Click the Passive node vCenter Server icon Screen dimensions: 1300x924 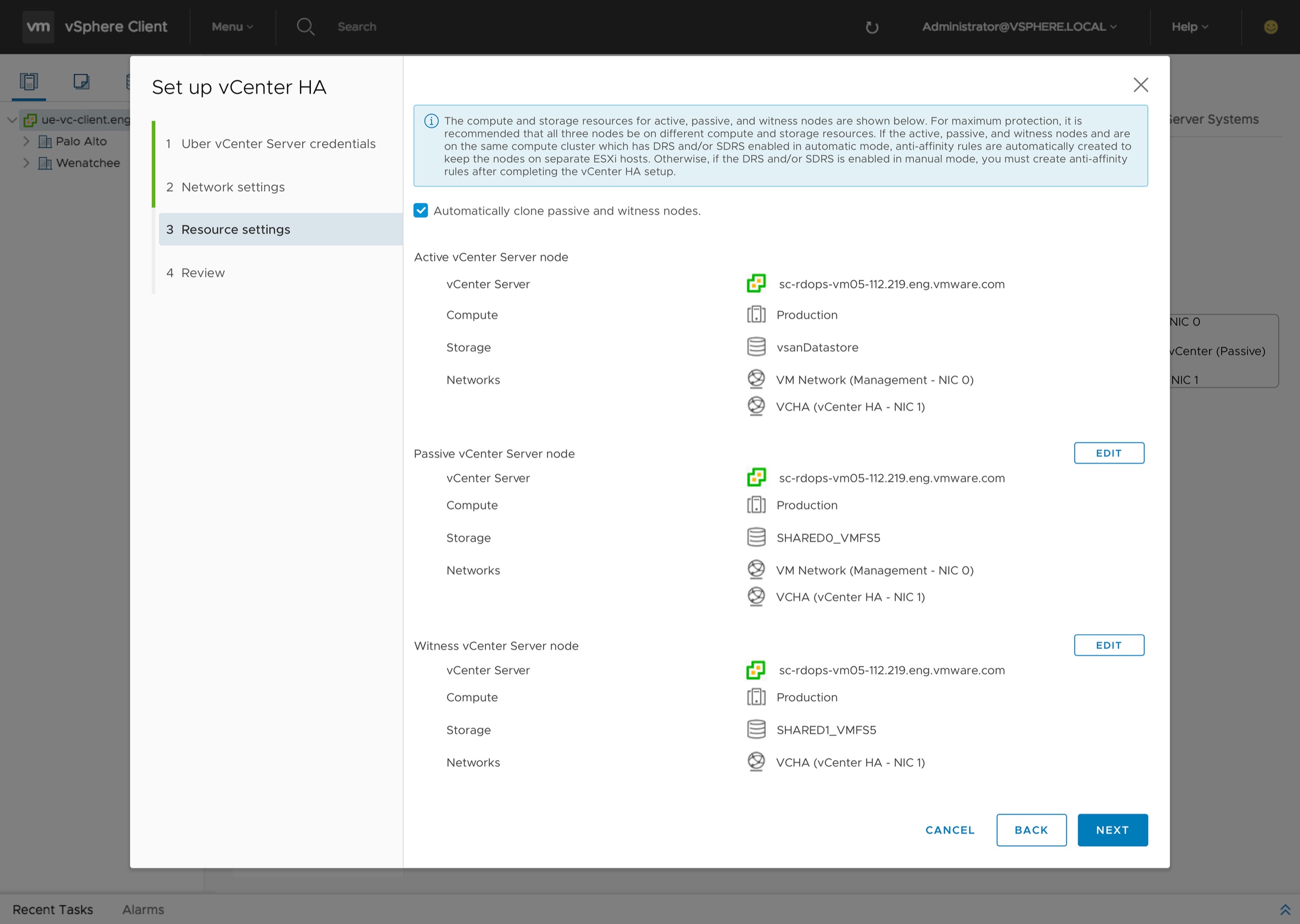point(756,477)
